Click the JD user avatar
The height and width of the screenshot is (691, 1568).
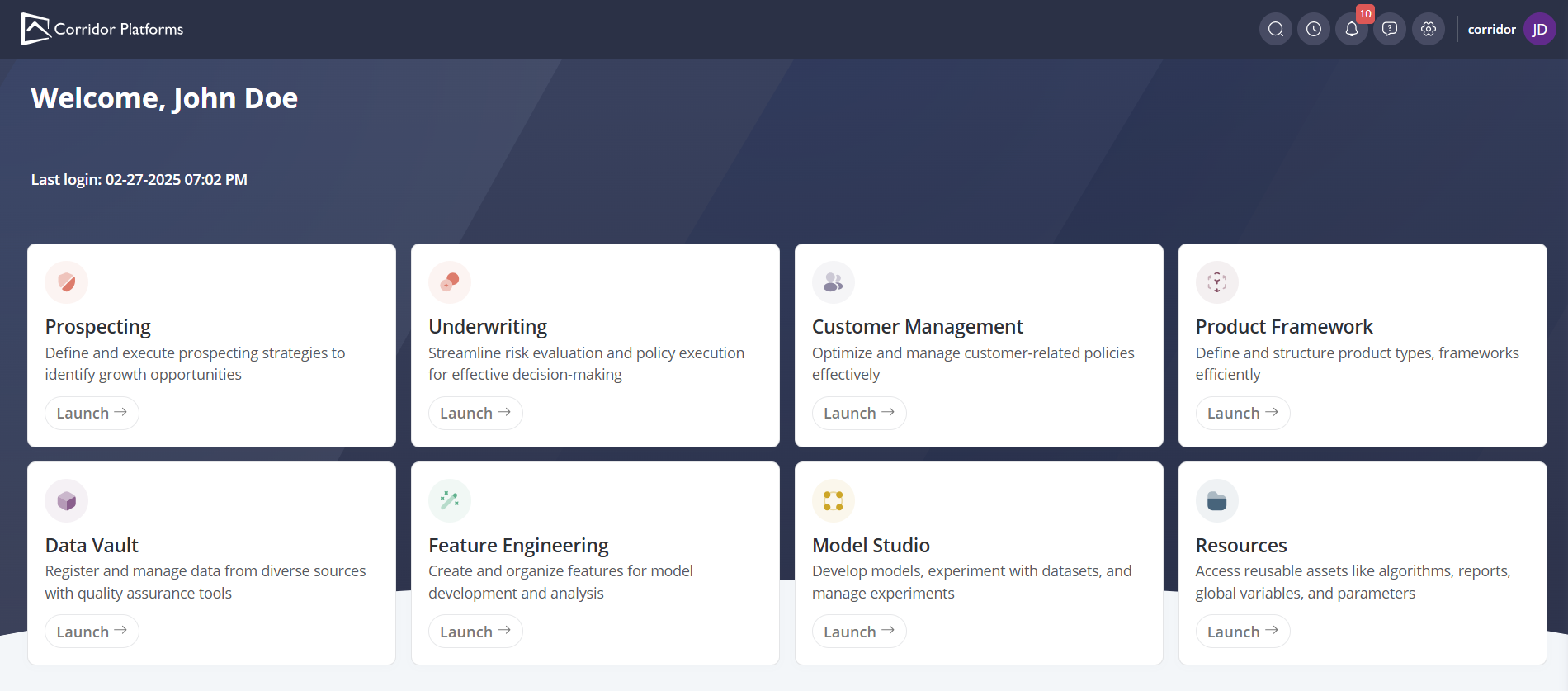[1539, 30]
